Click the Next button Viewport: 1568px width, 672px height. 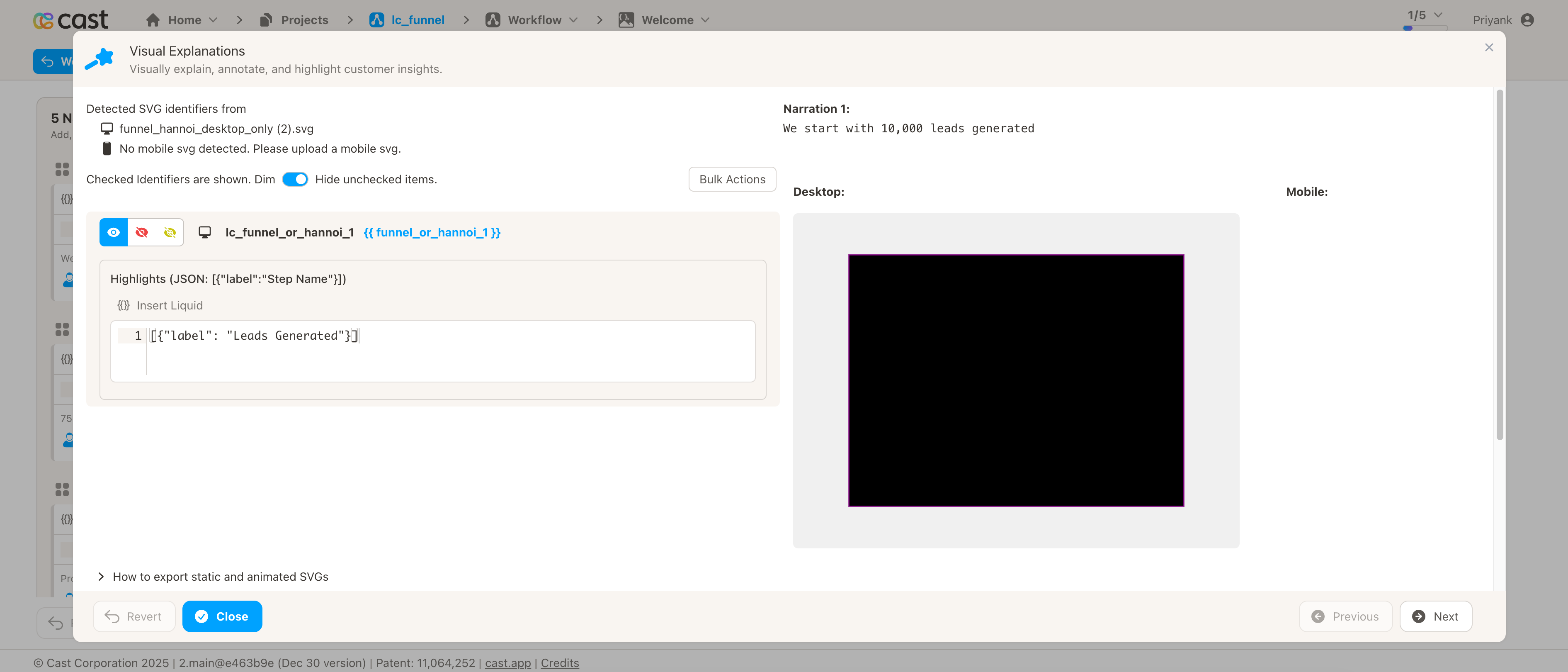click(x=1435, y=616)
